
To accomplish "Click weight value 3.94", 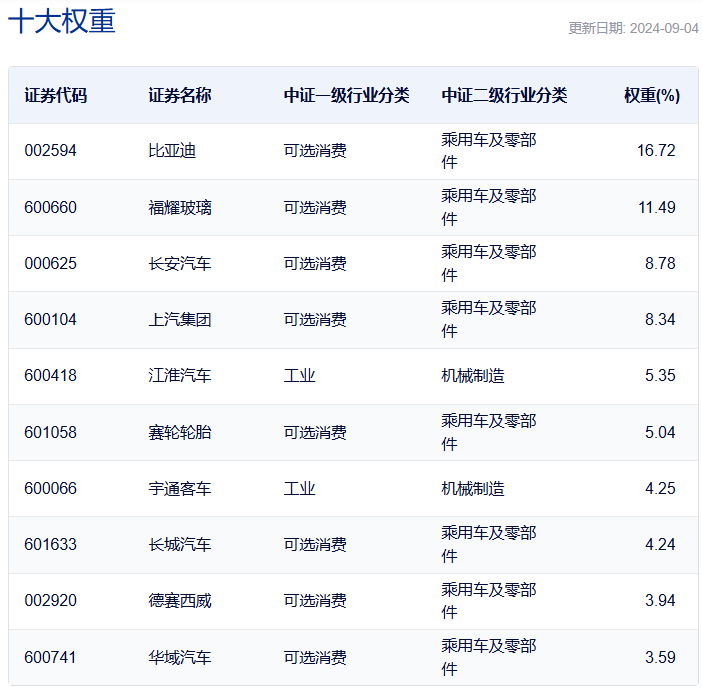I will pos(660,601).
